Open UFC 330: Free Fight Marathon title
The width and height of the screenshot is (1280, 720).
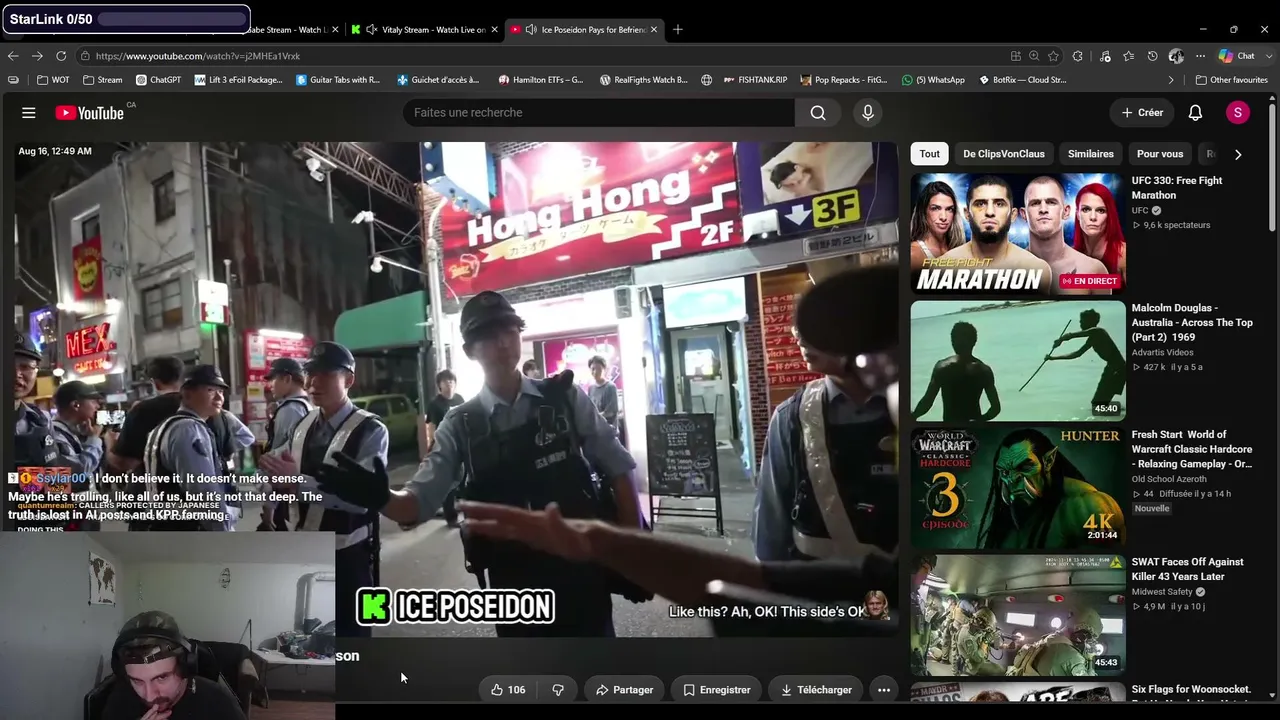1177,188
